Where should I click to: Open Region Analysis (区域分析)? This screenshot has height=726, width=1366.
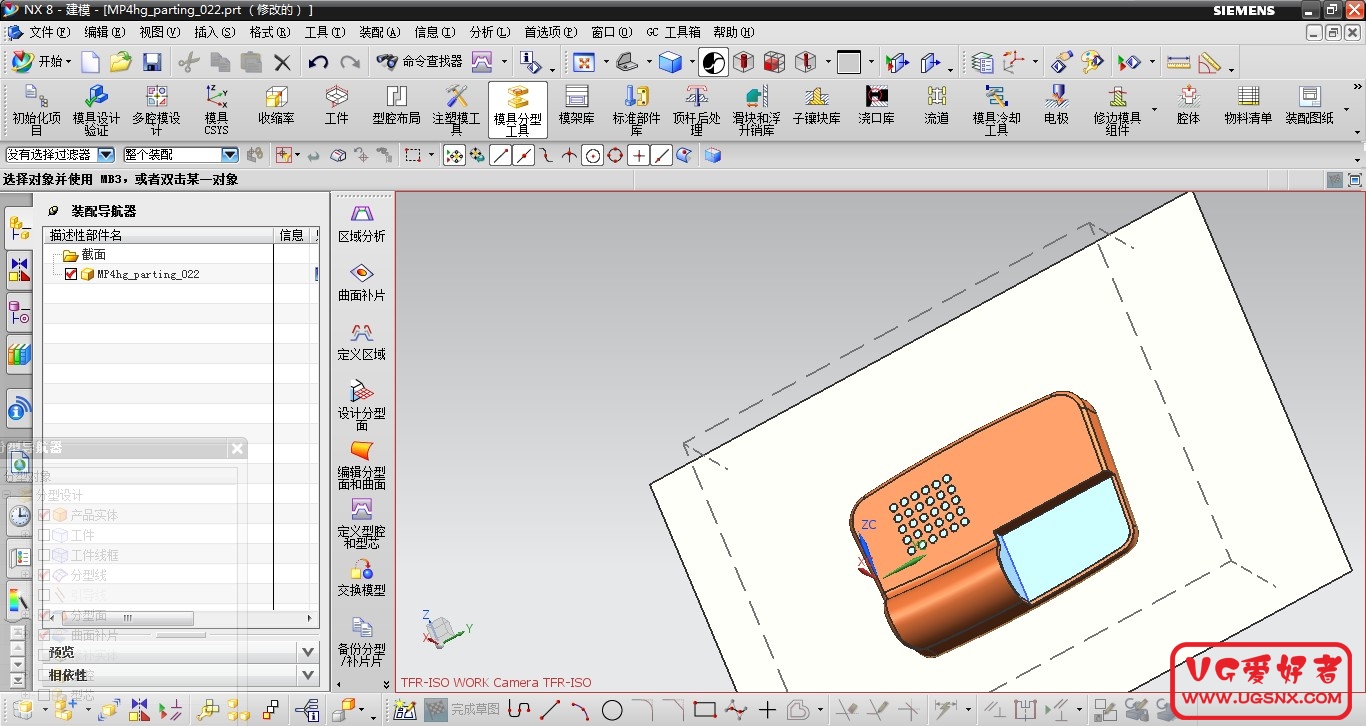[x=362, y=223]
